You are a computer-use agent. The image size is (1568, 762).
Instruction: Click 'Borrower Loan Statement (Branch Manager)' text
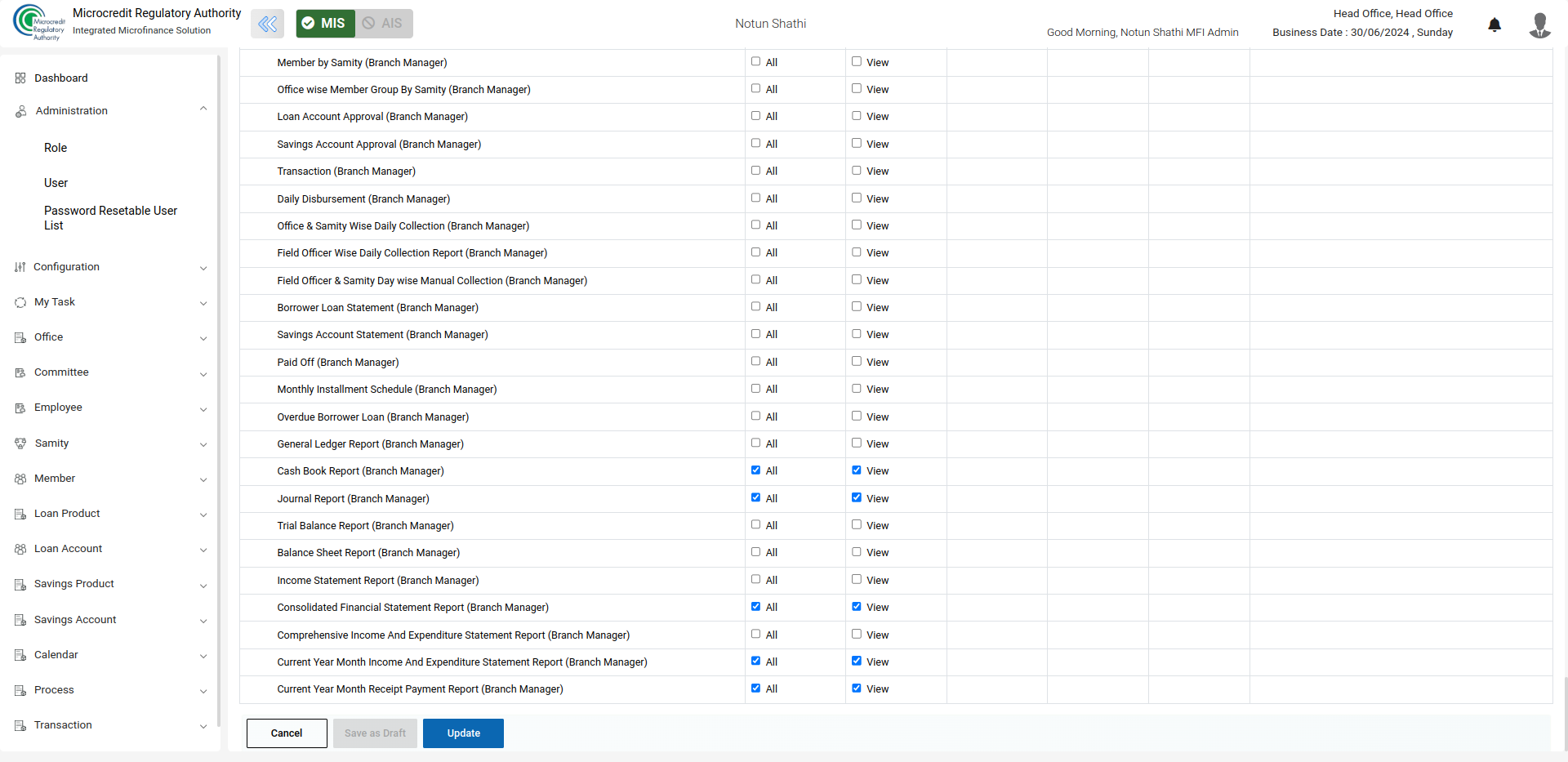click(x=377, y=308)
